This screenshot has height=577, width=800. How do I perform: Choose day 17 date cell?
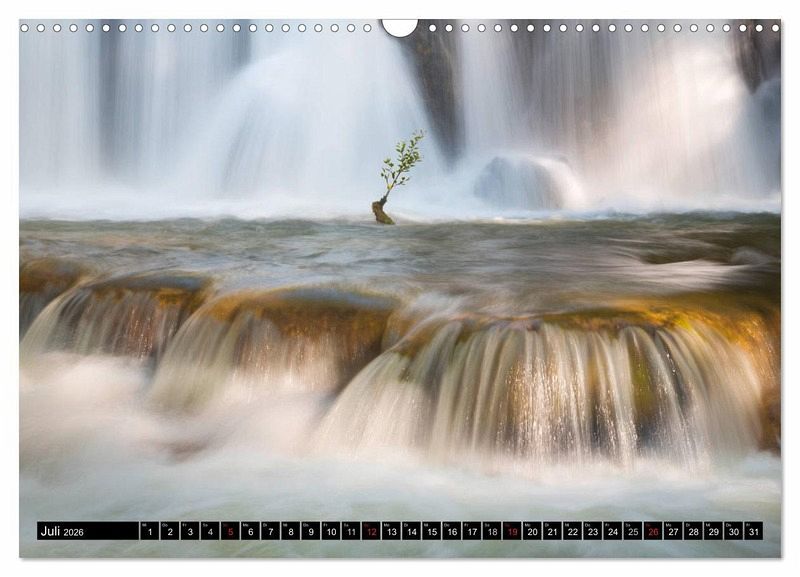pos(471,531)
